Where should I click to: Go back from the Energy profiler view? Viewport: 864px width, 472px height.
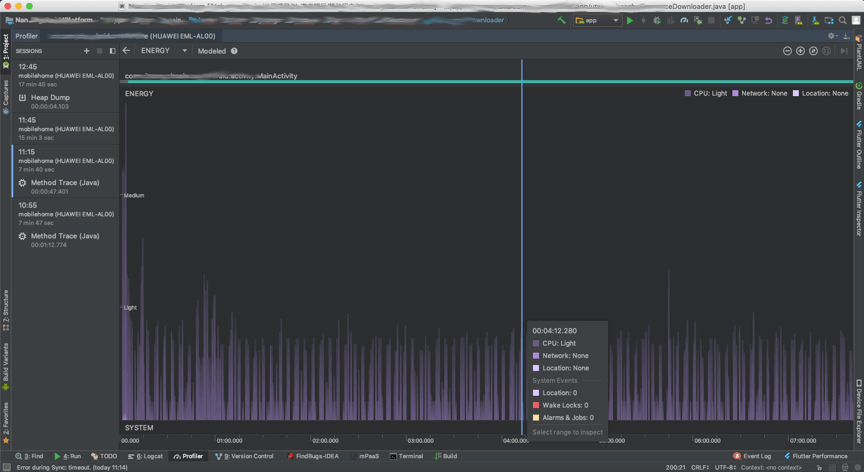pyautogui.click(x=126, y=51)
